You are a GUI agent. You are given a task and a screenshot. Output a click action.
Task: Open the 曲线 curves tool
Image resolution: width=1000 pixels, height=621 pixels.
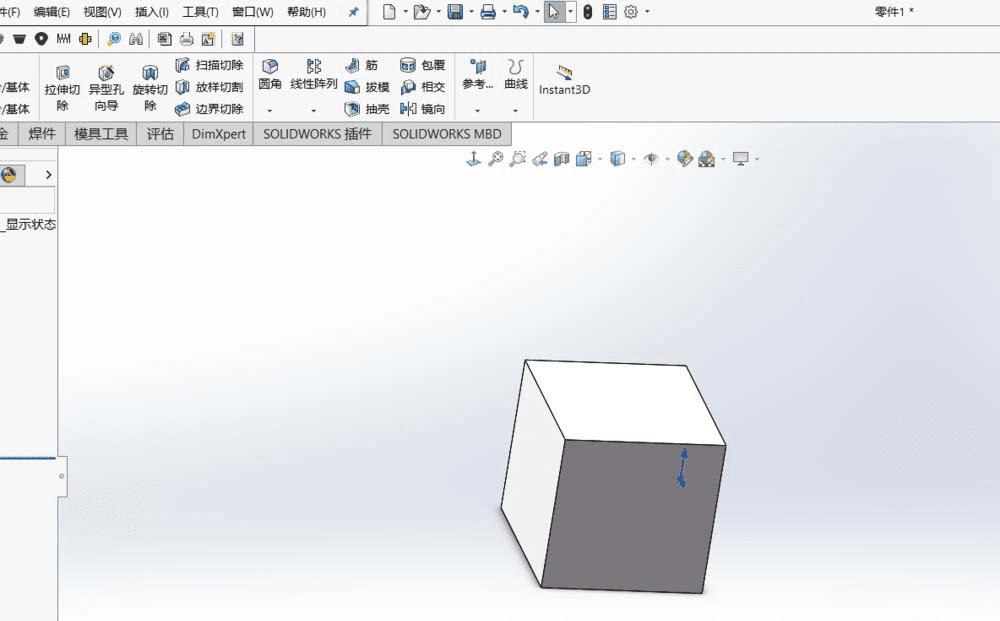pos(515,75)
